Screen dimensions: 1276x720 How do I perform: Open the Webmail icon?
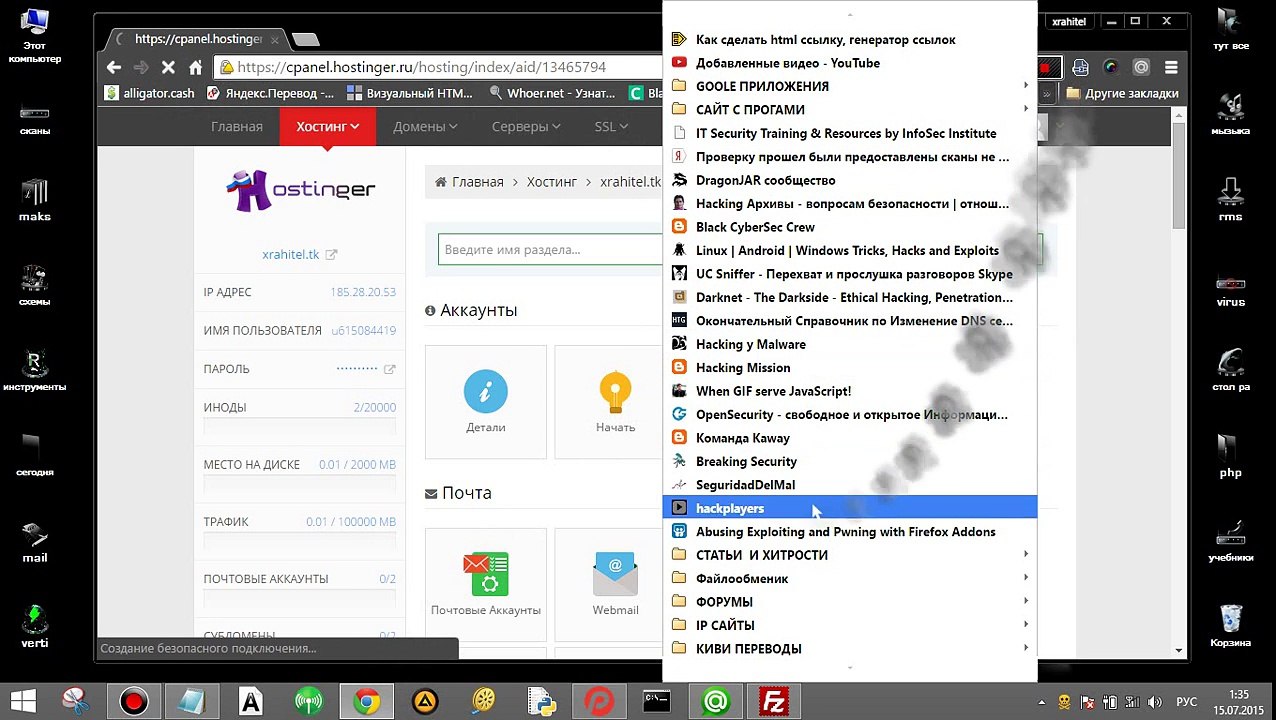[615, 584]
